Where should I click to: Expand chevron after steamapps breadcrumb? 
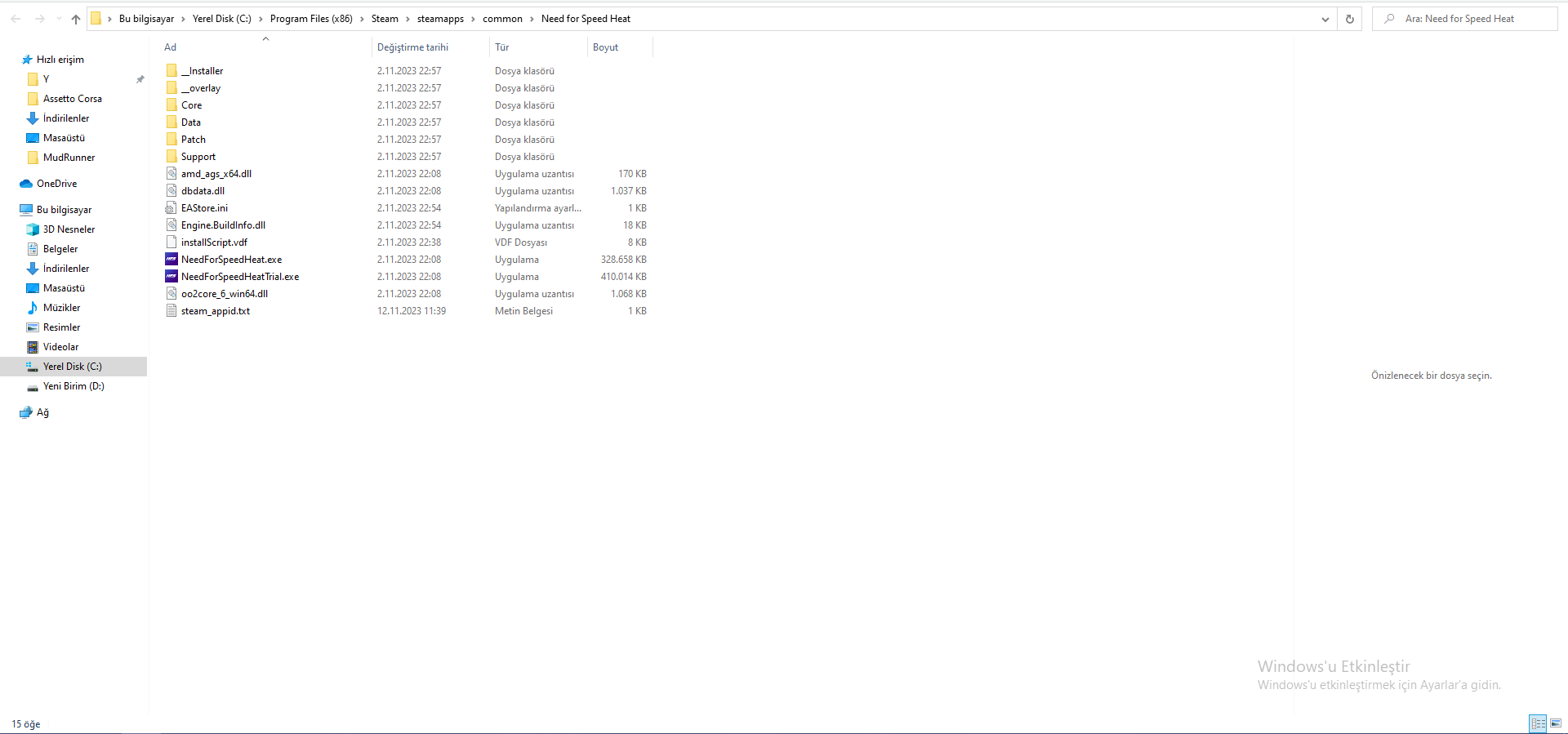coord(473,19)
